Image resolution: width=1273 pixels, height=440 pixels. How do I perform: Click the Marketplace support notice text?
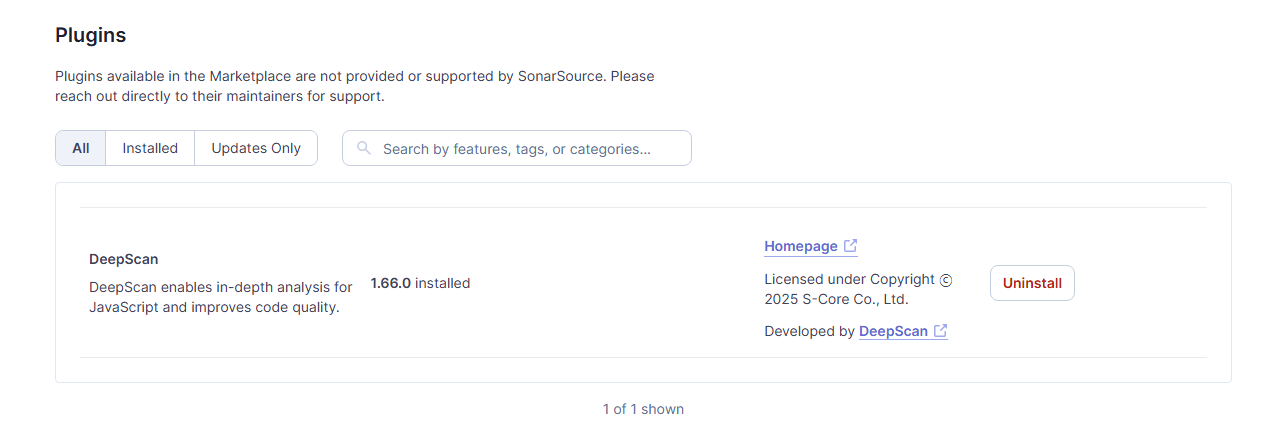pos(355,86)
